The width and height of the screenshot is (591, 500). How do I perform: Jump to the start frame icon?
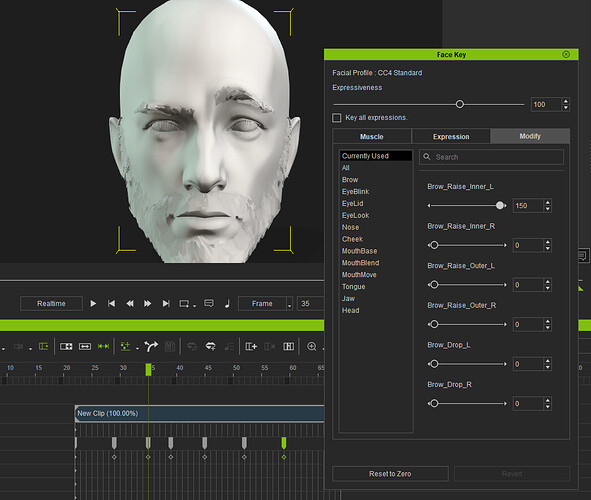pos(111,303)
